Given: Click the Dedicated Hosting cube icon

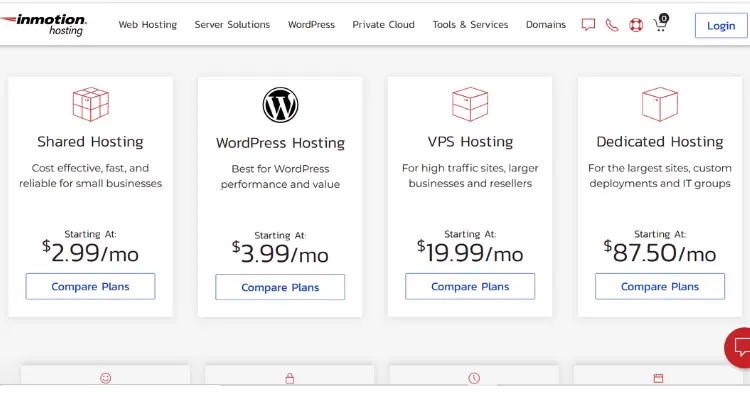Looking at the screenshot, I should (660, 104).
